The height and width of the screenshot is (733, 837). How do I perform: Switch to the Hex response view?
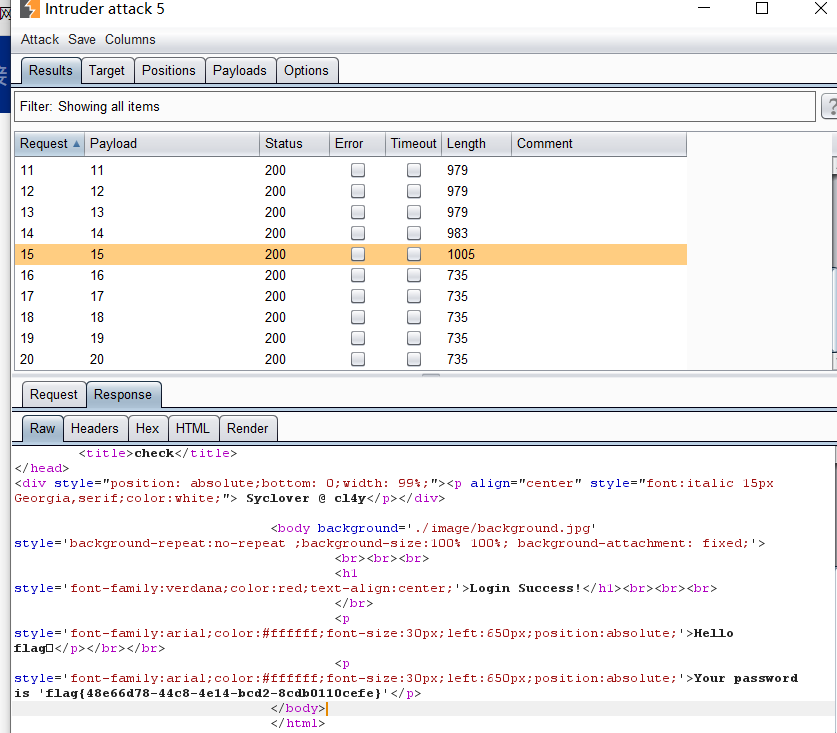[147, 428]
